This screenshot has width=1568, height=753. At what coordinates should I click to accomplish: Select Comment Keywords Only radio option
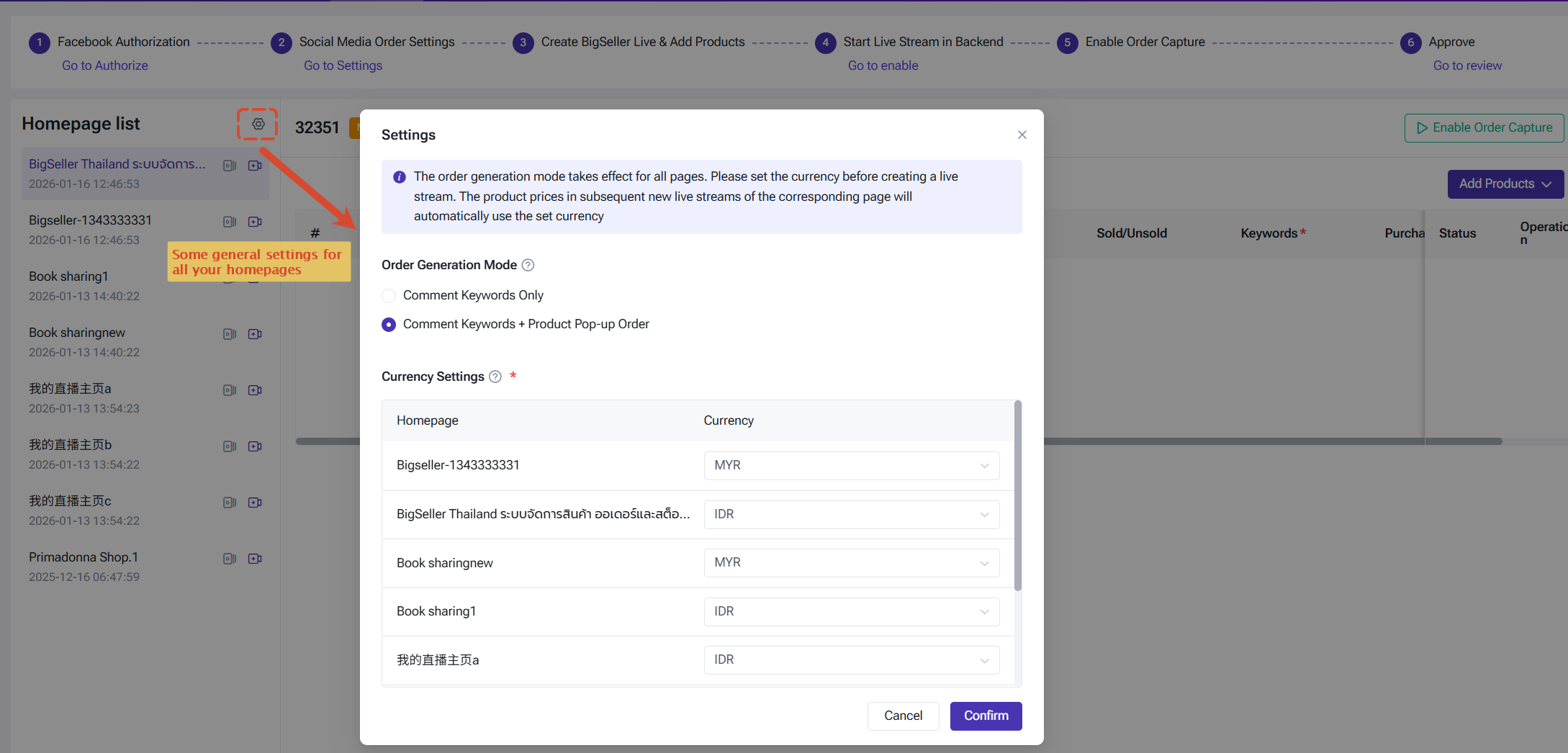[389, 296]
